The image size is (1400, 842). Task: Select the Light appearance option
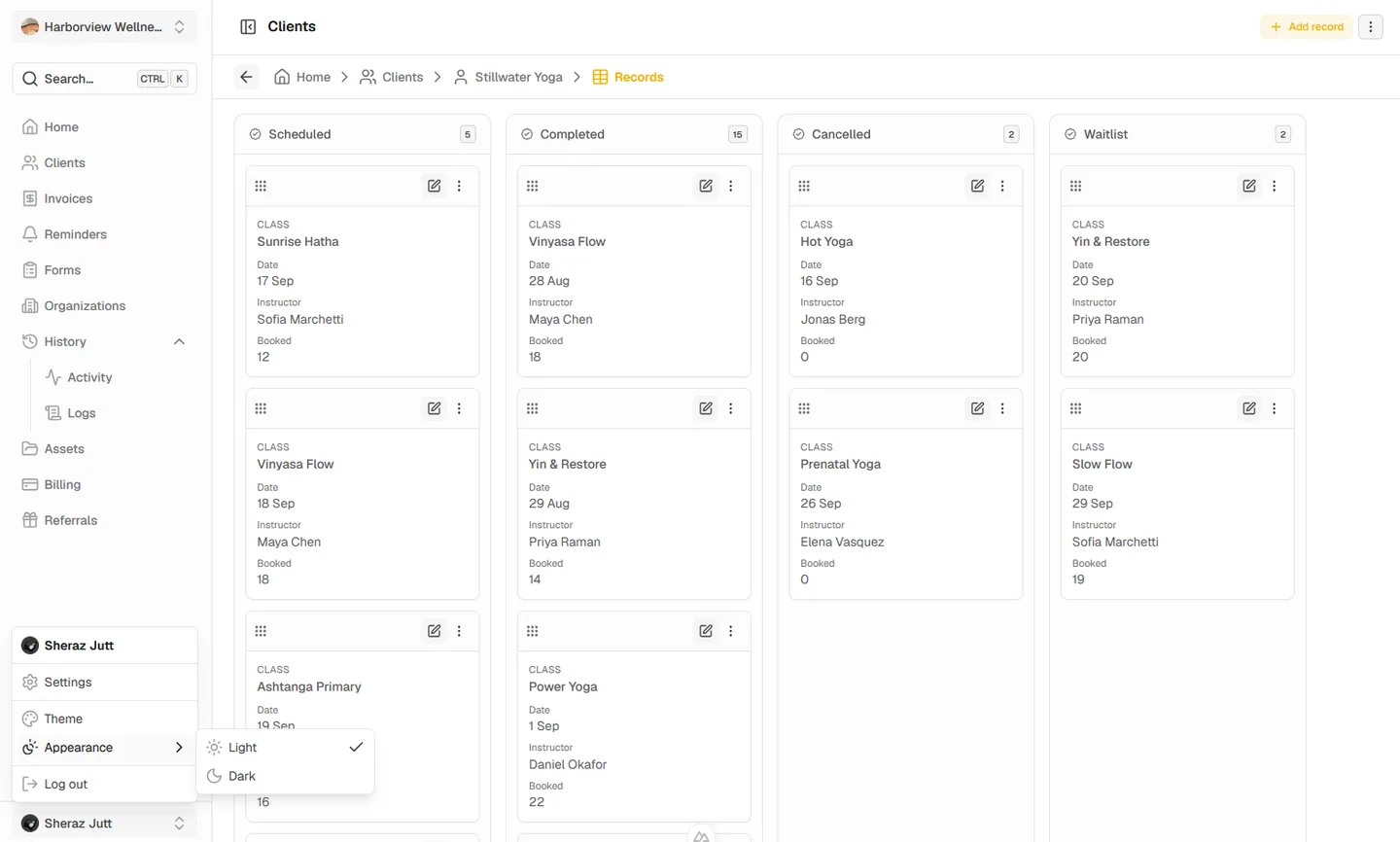pyautogui.click(x=285, y=748)
